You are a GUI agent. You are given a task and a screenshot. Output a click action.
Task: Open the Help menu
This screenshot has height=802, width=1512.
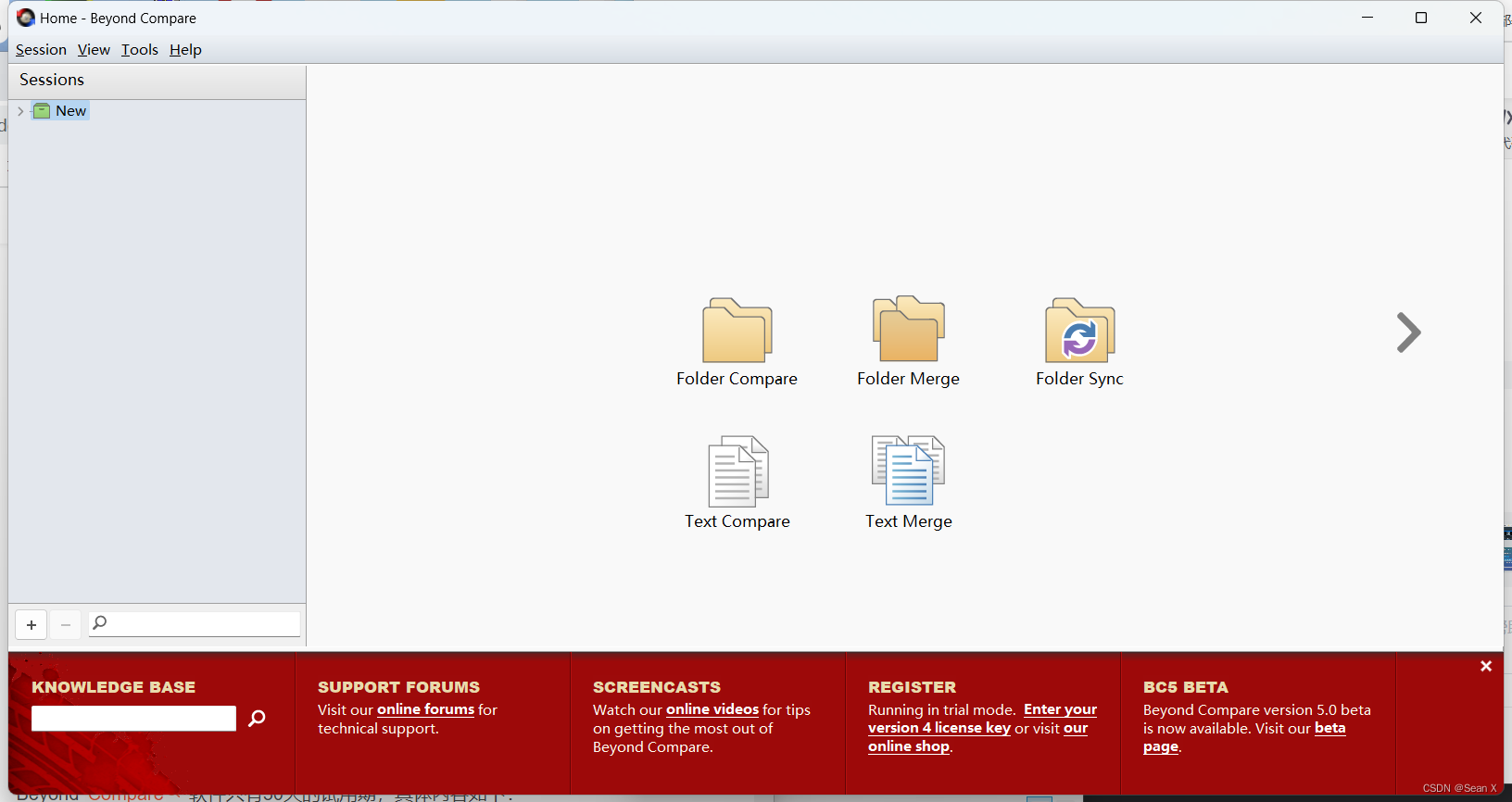(x=185, y=50)
